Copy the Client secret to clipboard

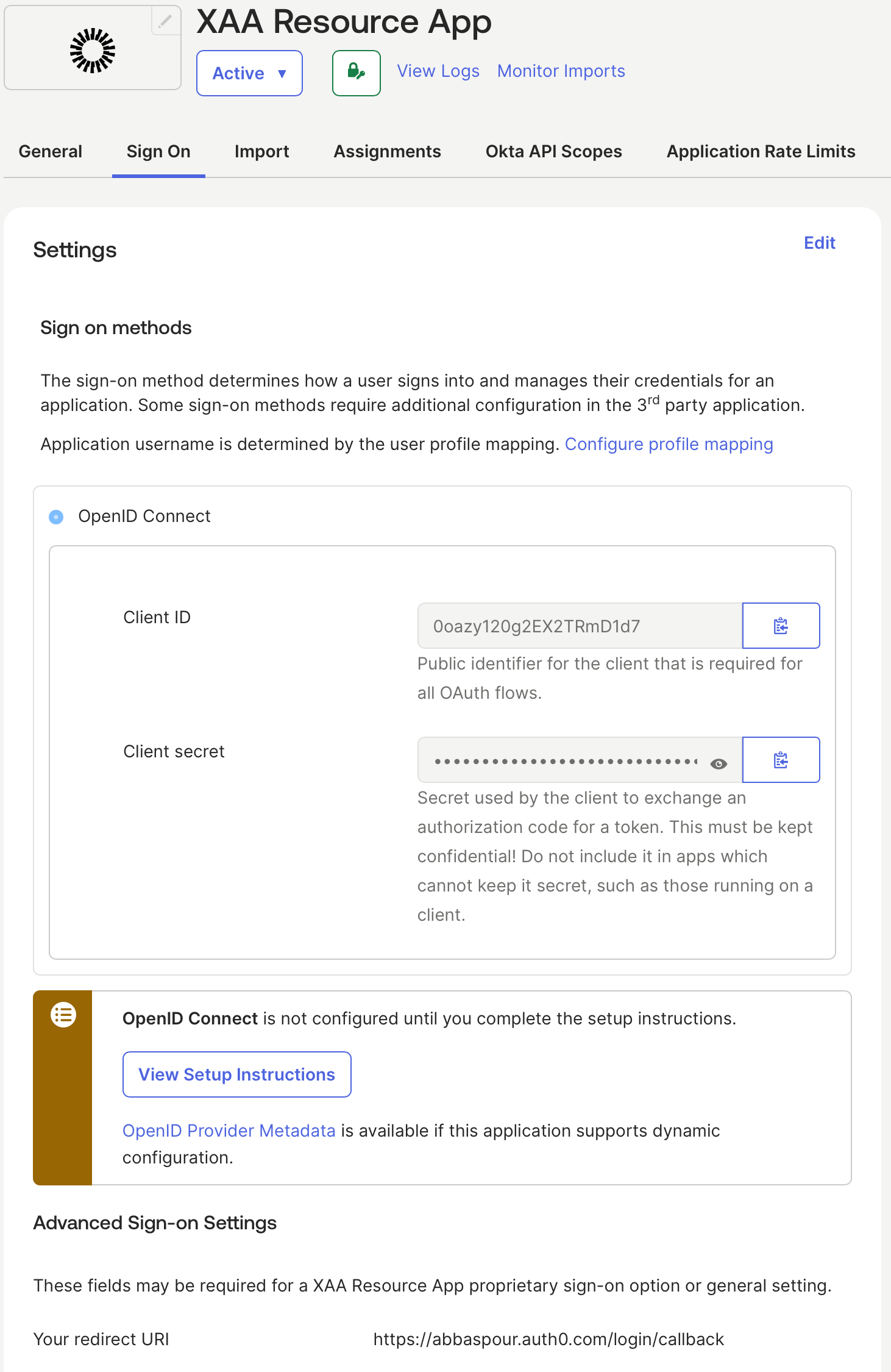click(781, 760)
